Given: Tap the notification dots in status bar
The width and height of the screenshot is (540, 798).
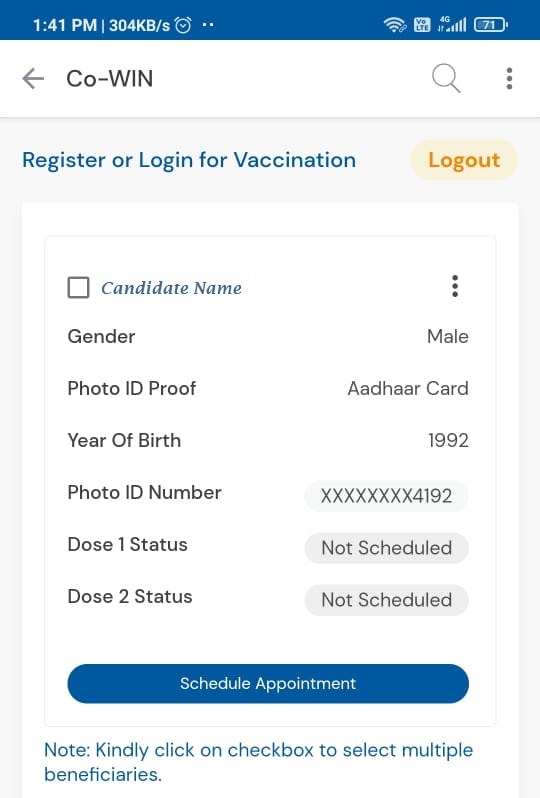Looking at the screenshot, I should 208,24.
